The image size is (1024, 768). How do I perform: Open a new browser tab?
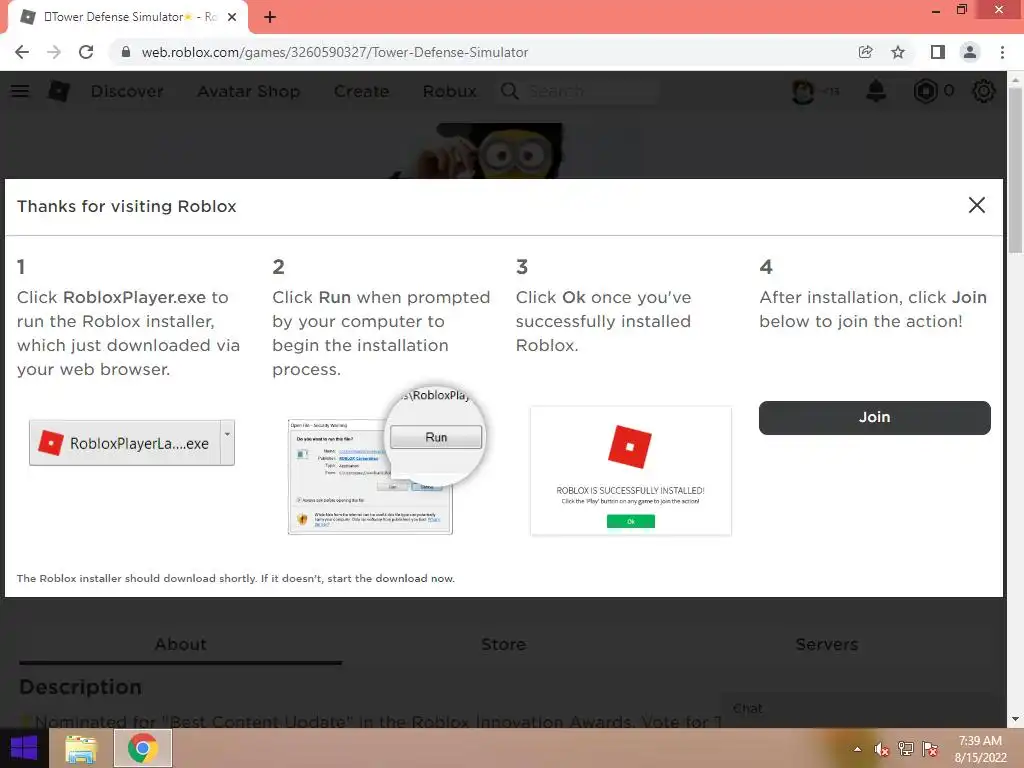[270, 17]
